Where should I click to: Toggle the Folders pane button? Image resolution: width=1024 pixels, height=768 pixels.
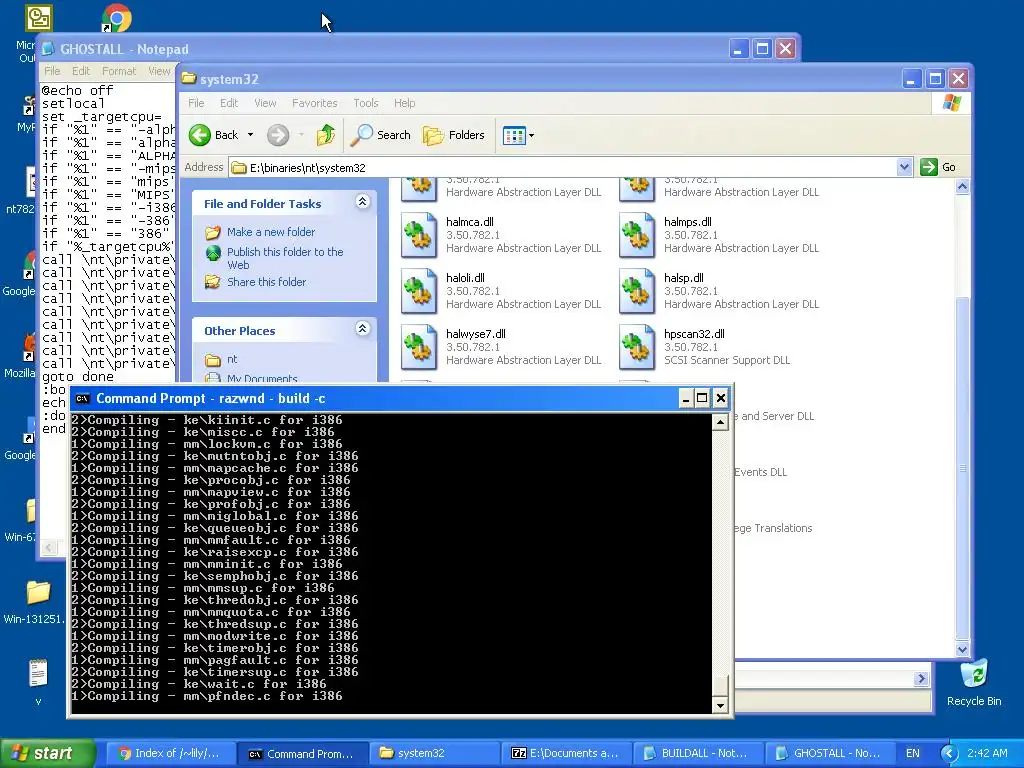pyautogui.click(x=454, y=135)
